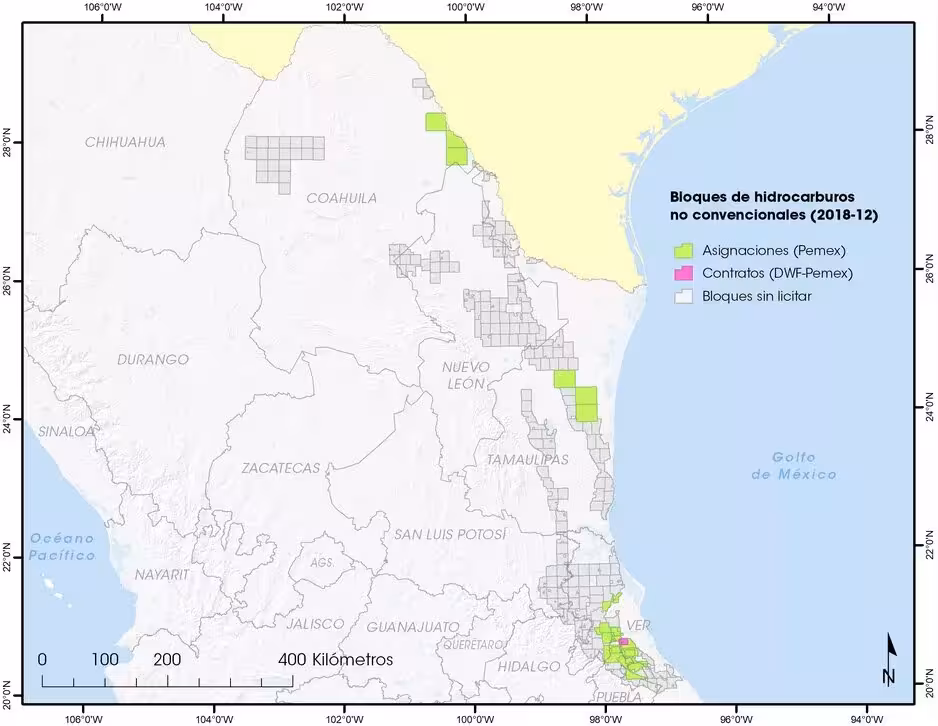Select the CHIHUAHUA state label
938x726 pixels.
(x=125, y=142)
